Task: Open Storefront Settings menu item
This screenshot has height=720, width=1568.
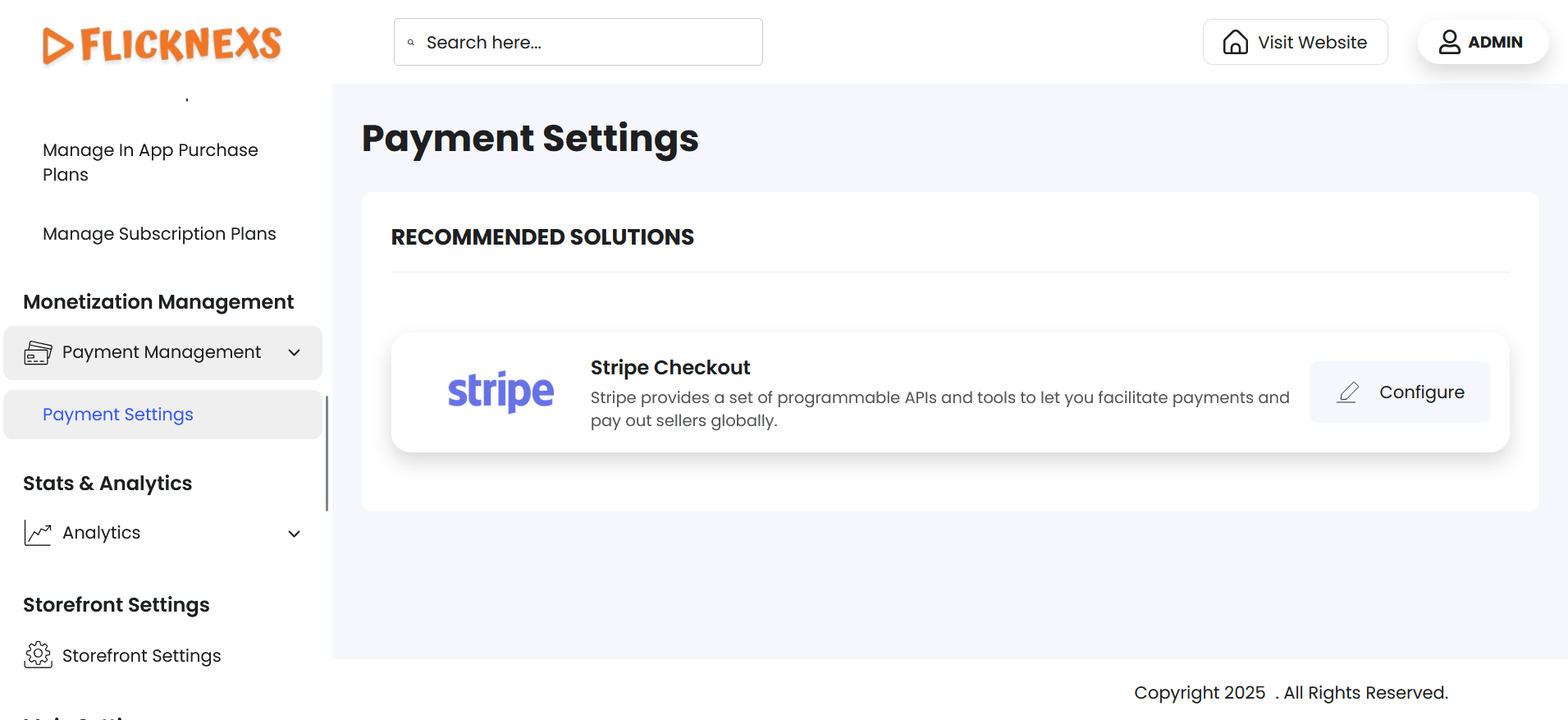Action: (x=141, y=656)
